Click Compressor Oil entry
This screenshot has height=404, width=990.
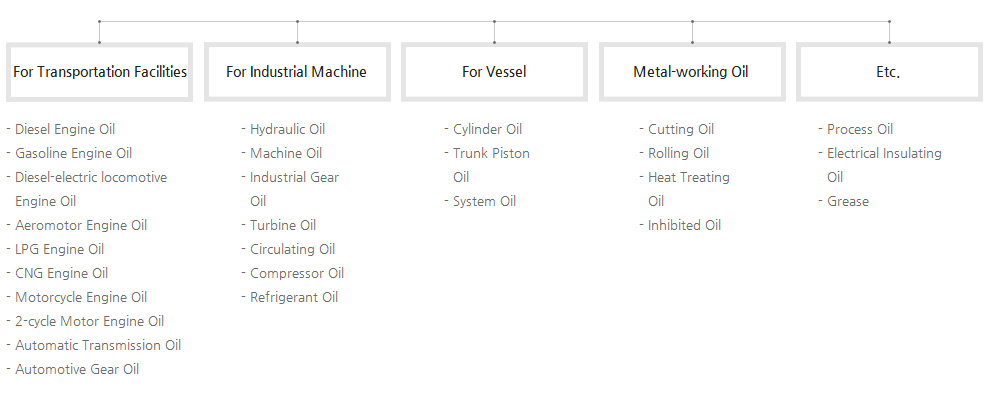[x=297, y=273]
